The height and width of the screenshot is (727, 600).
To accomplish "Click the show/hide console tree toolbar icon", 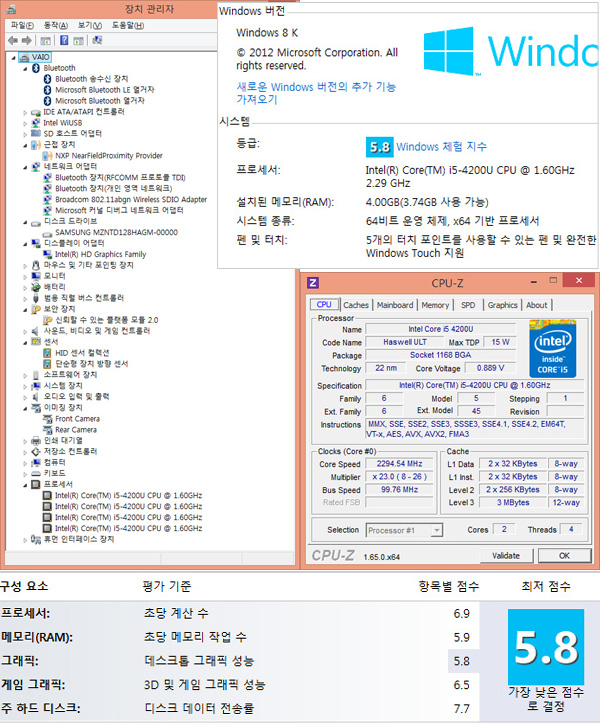I will click(45, 41).
